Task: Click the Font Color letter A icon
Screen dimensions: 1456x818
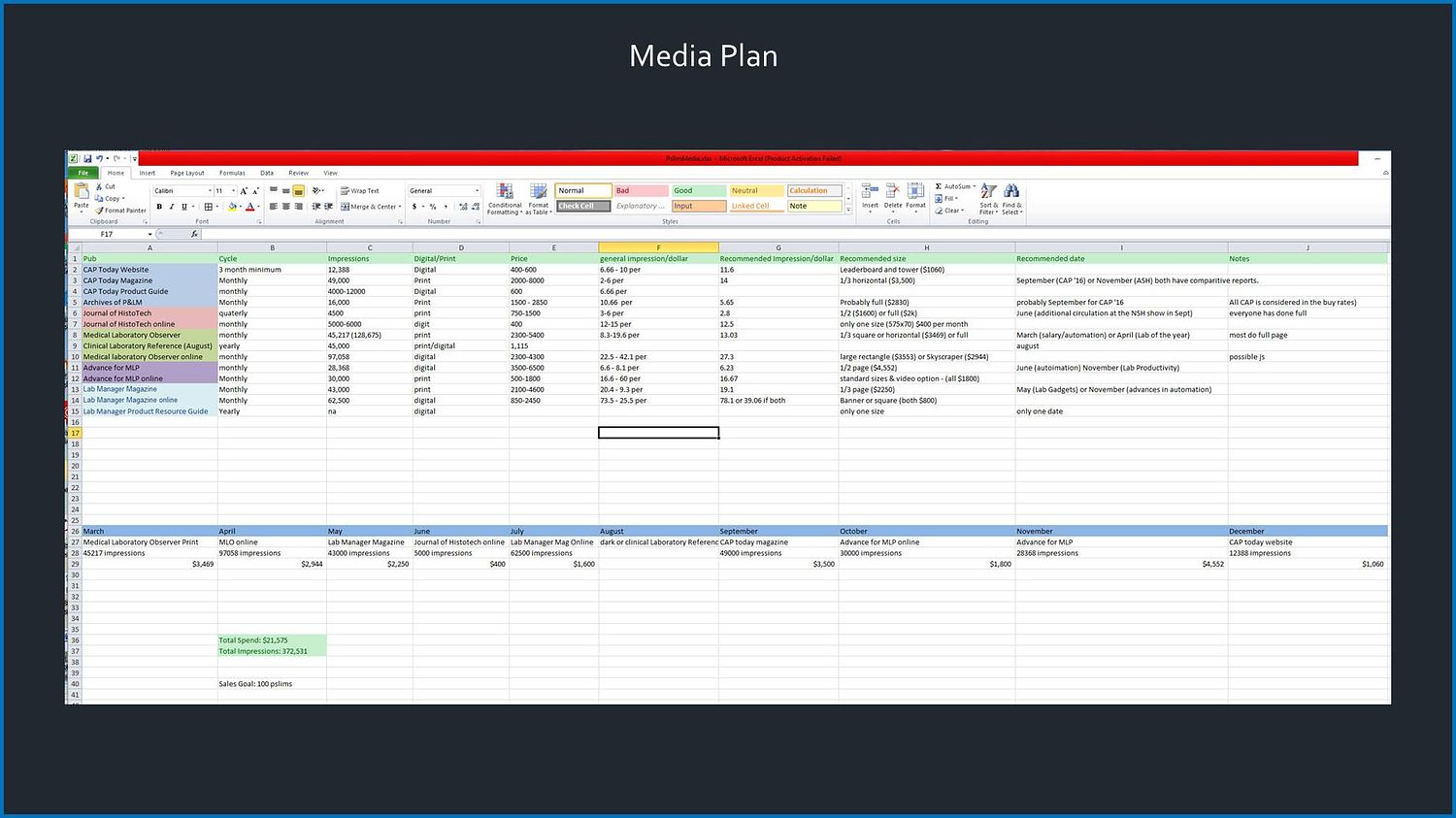Action: pyautogui.click(x=249, y=207)
